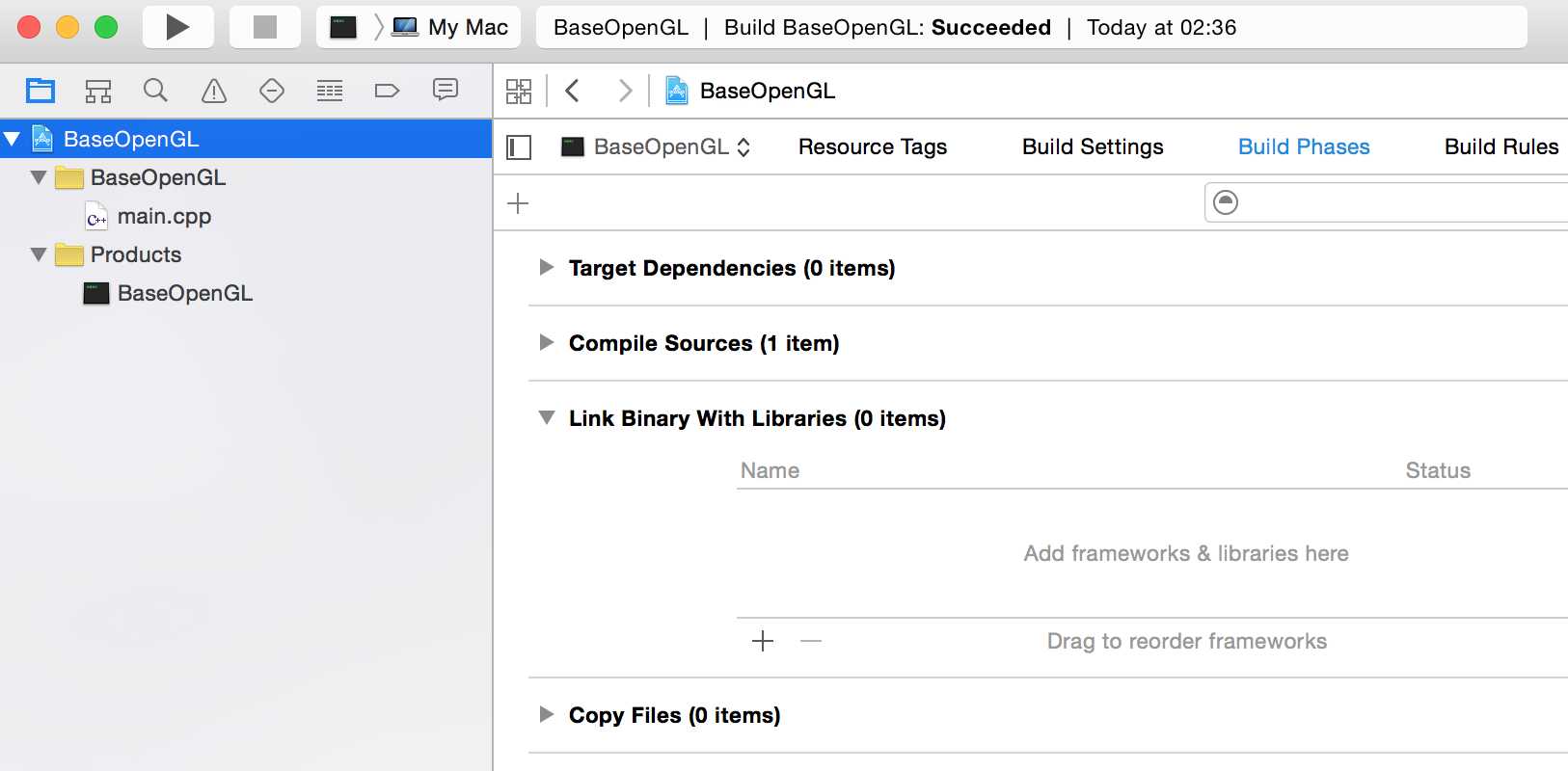Image resolution: width=1568 pixels, height=771 pixels.
Task: Expand Copy Files section
Action: 546,714
